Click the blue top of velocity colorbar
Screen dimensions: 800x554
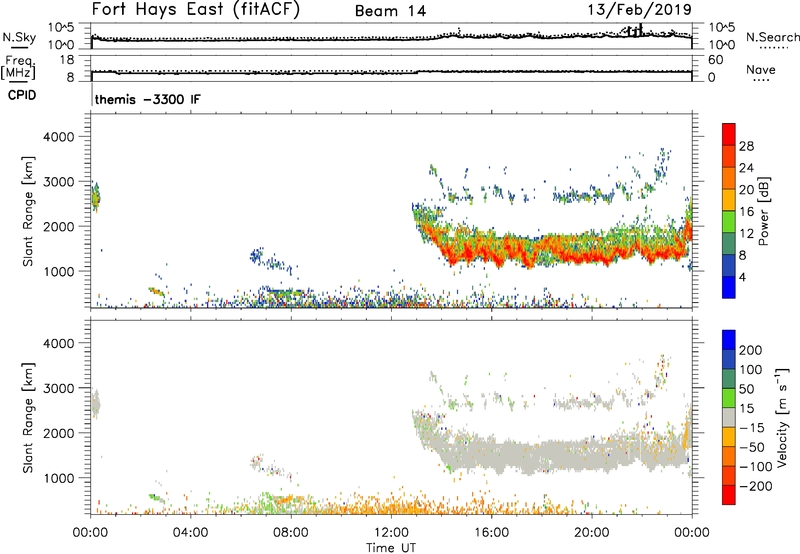[729, 340]
